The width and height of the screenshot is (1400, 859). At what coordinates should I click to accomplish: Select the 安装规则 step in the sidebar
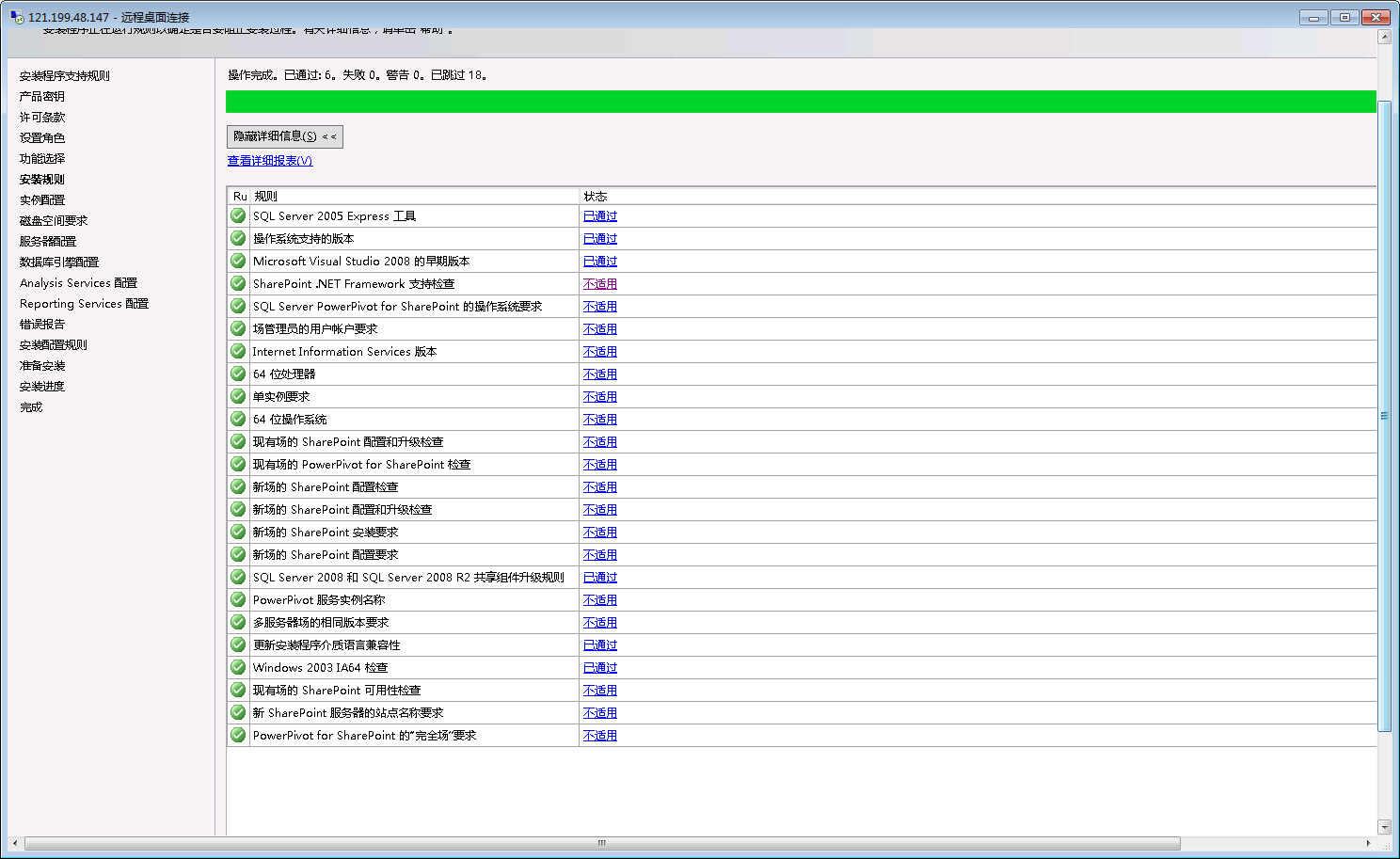[x=42, y=180]
